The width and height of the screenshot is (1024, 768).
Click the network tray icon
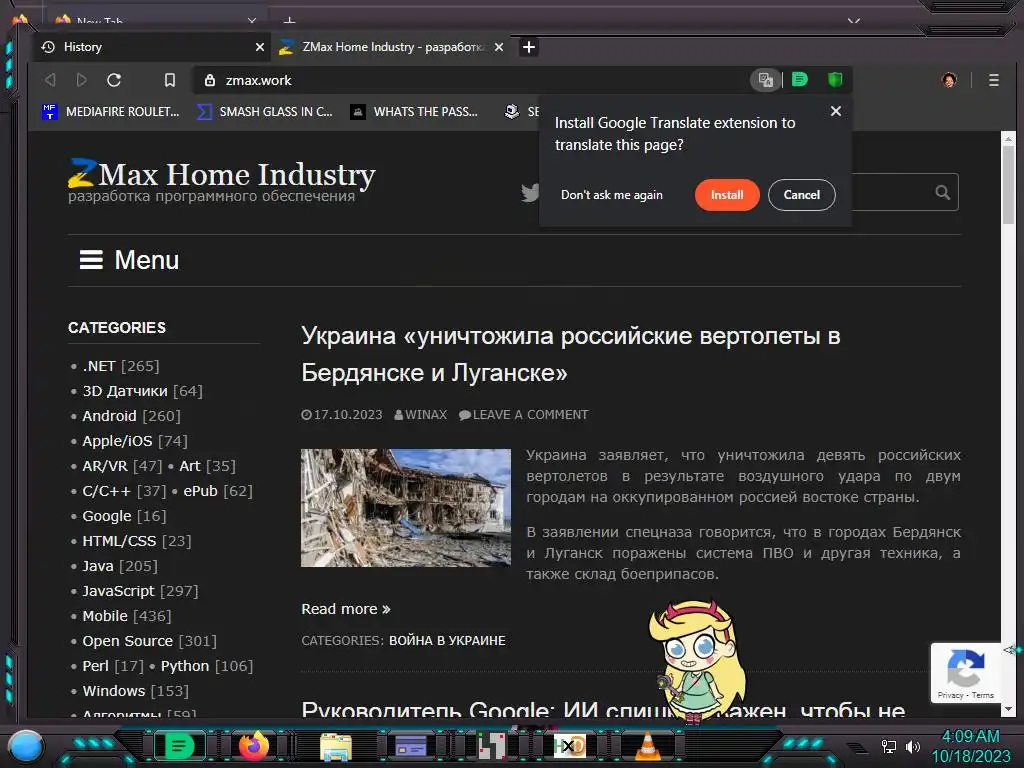tap(888, 746)
